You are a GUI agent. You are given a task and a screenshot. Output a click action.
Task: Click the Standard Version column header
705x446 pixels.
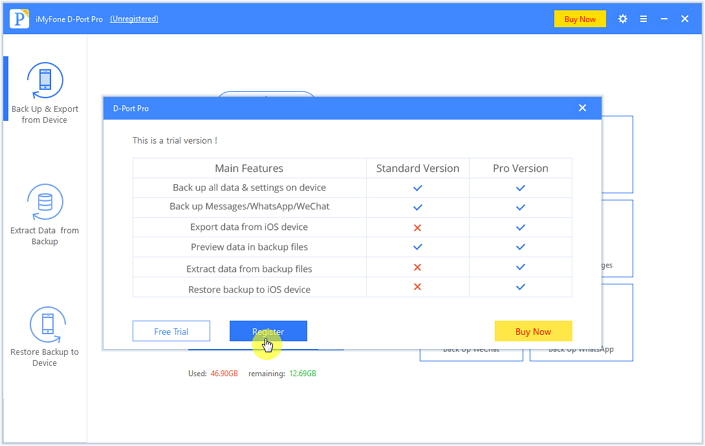418,168
